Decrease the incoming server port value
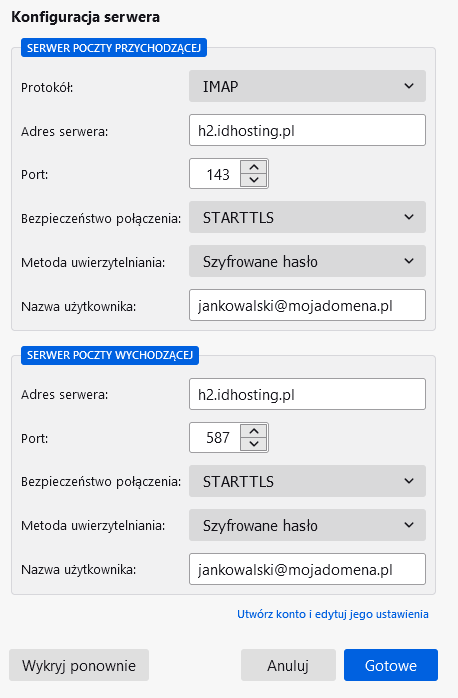 (254, 180)
